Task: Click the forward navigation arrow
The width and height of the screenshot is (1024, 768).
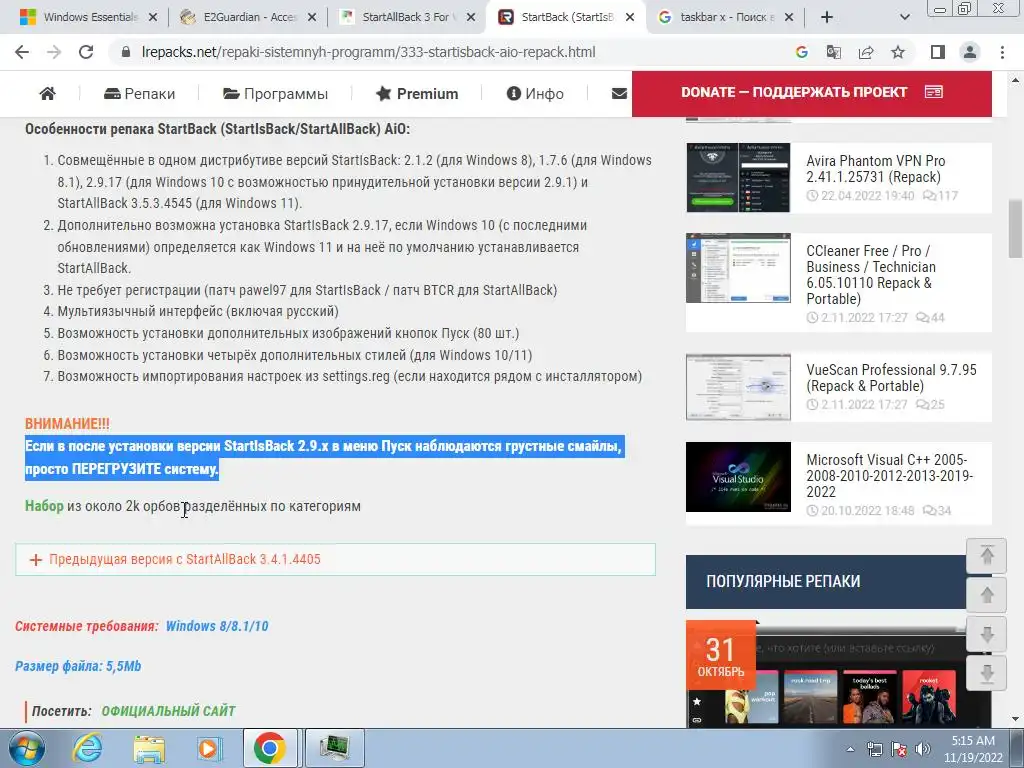Action: [x=54, y=52]
